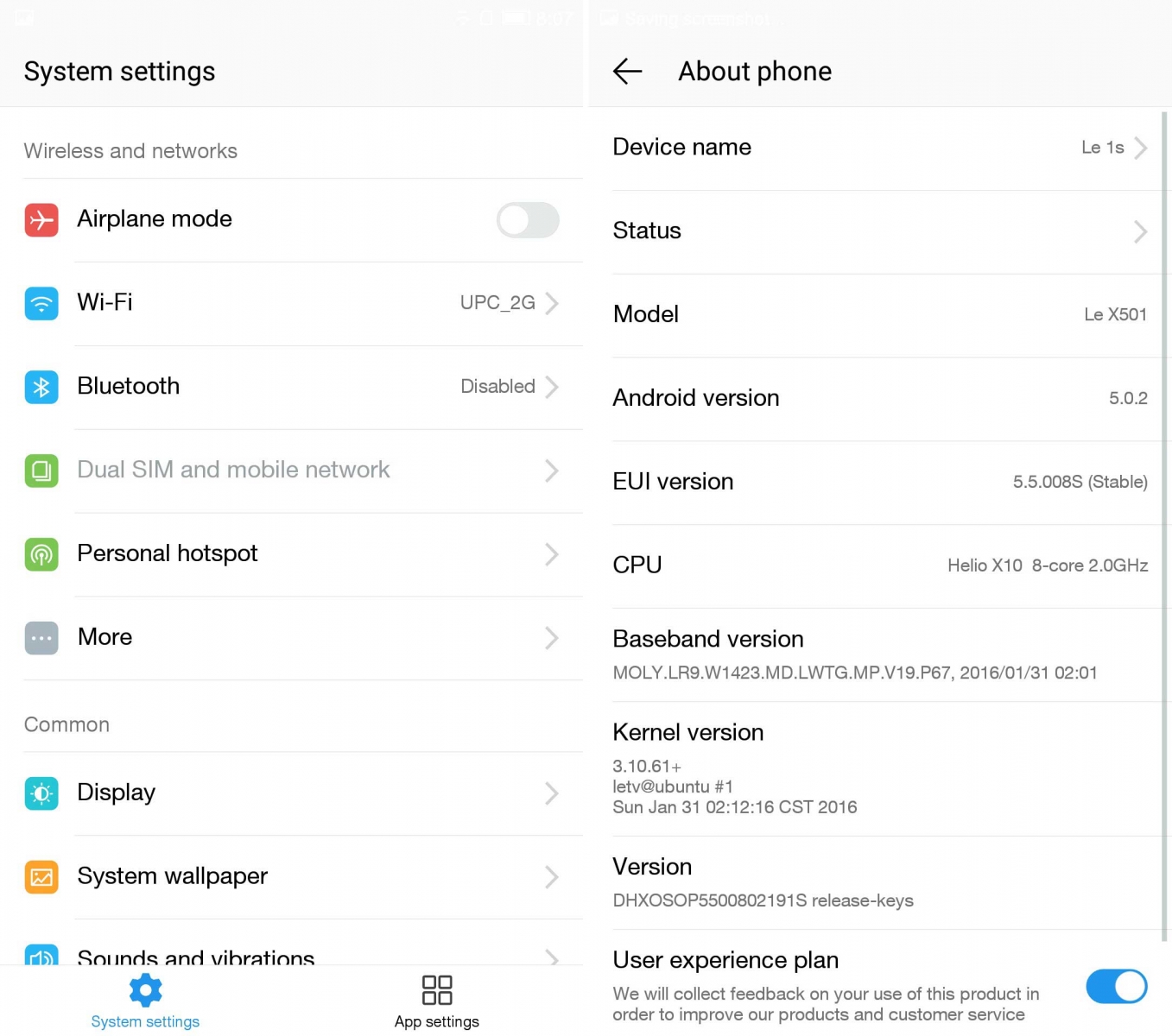
Task: Disable the User experience plan switch
Action: click(1117, 986)
